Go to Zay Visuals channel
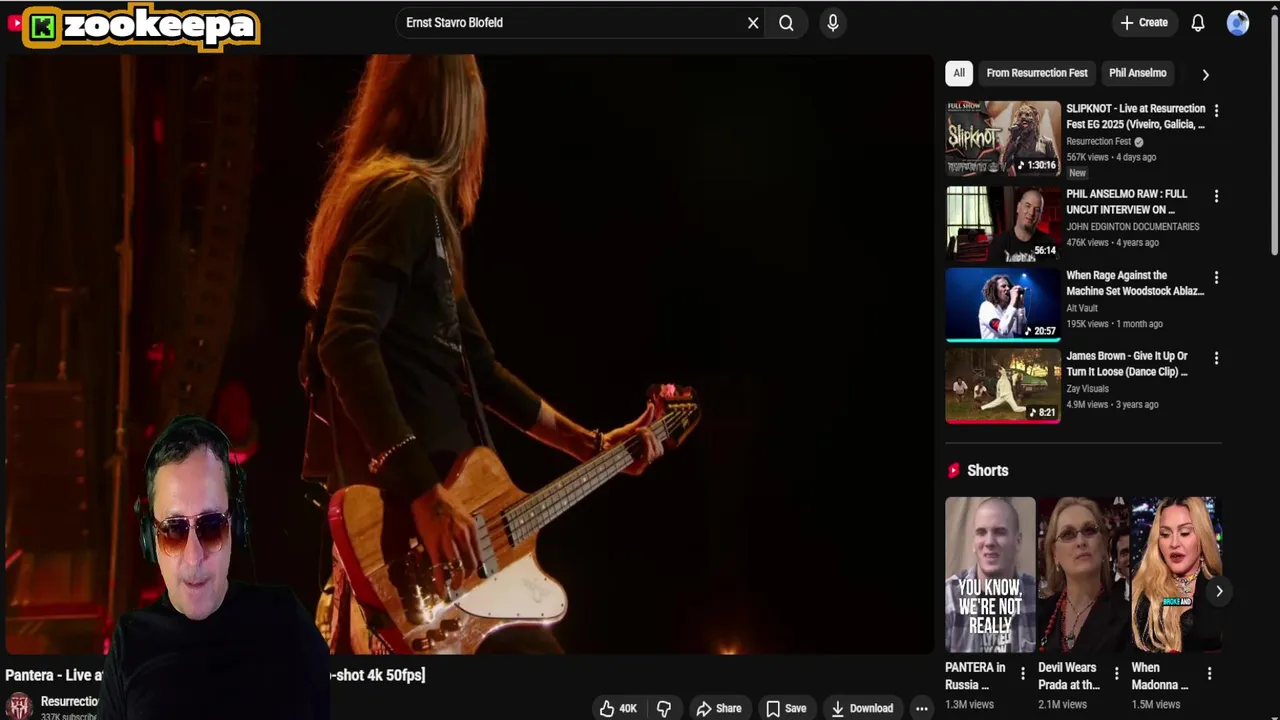 click(x=1087, y=389)
